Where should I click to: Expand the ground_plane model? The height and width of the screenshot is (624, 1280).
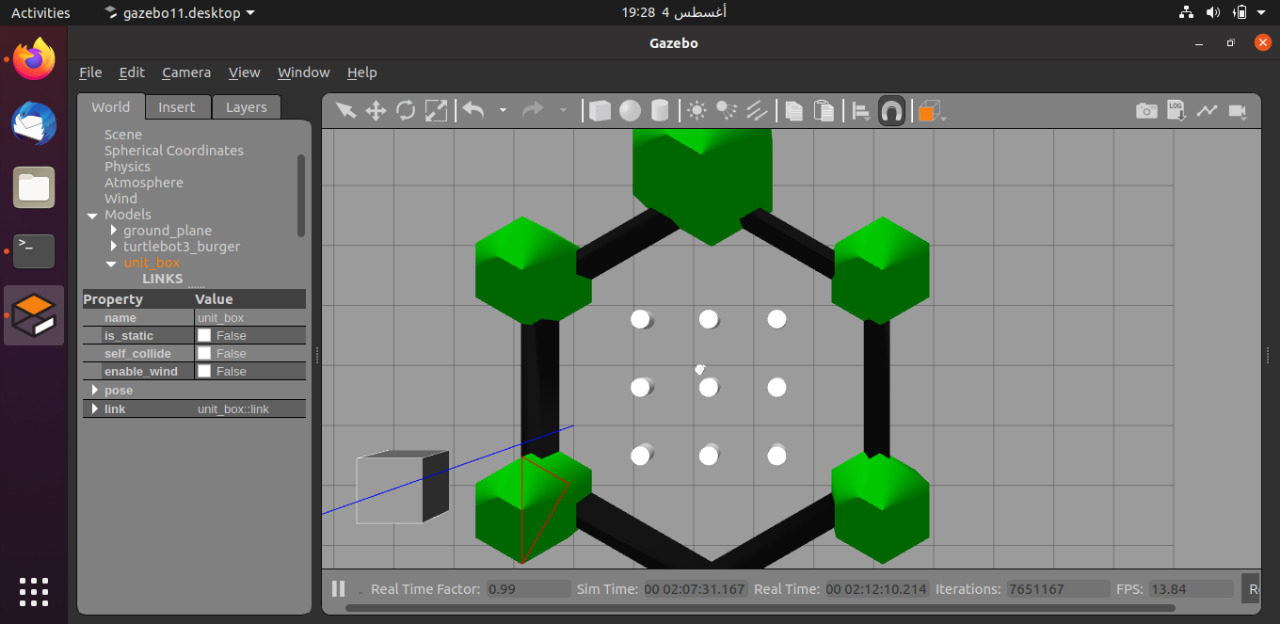pyautogui.click(x=114, y=231)
